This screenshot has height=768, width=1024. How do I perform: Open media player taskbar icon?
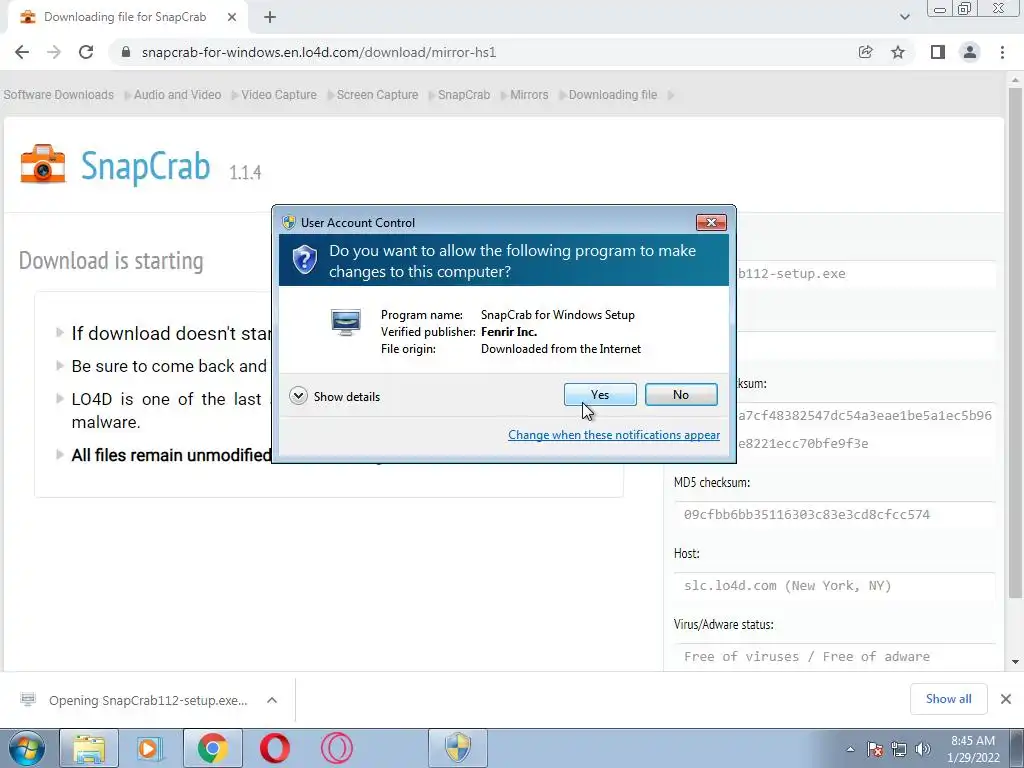click(x=151, y=748)
